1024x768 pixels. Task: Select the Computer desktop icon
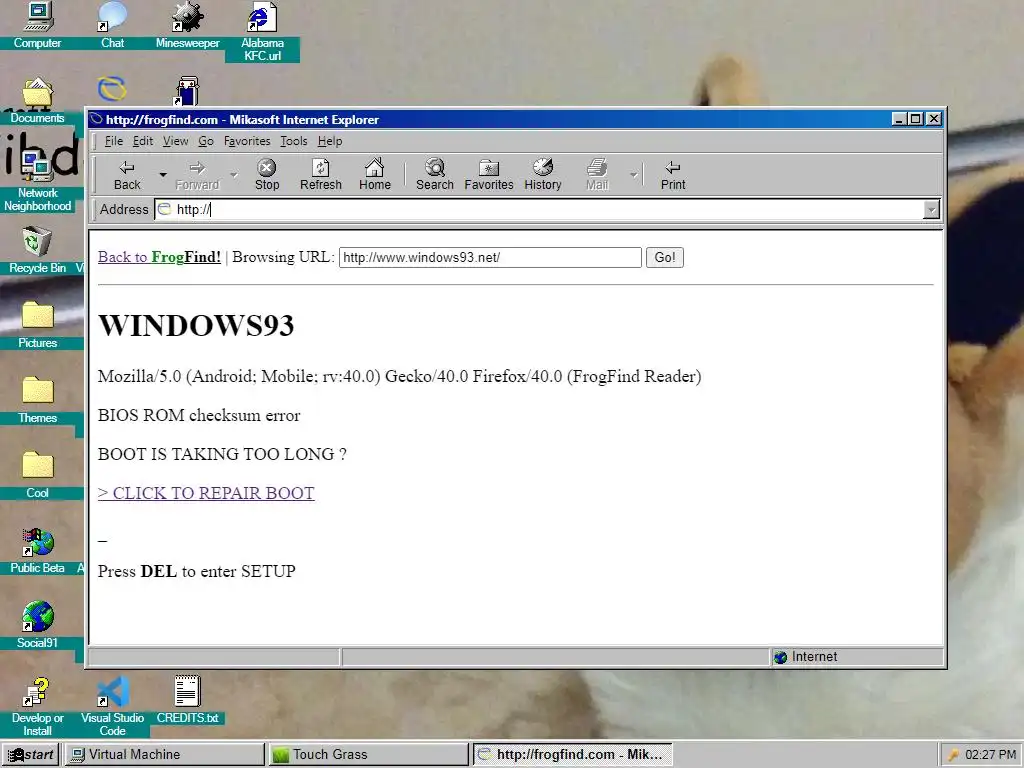[x=37, y=25]
